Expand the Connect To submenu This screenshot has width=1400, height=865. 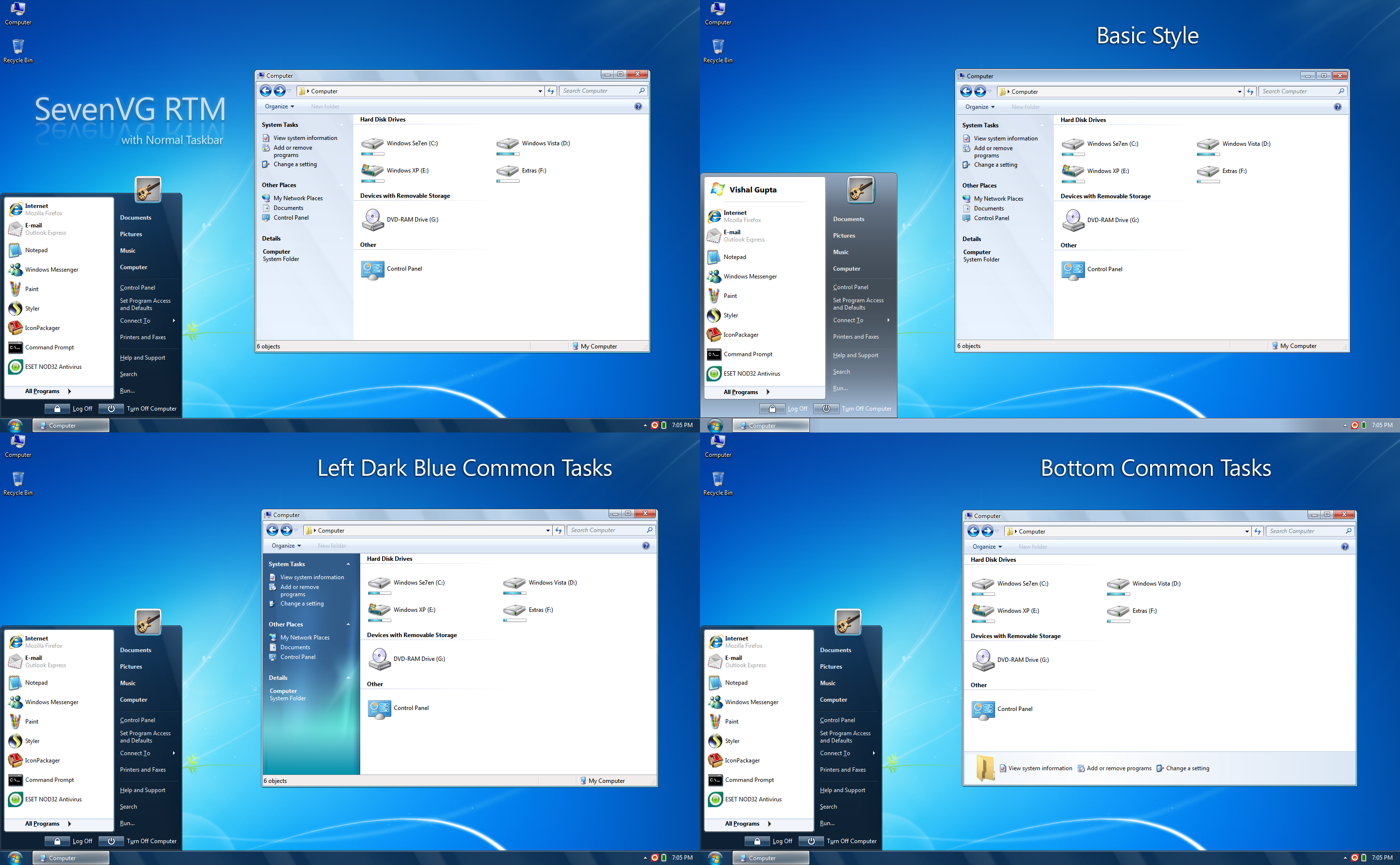tap(135, 320)
